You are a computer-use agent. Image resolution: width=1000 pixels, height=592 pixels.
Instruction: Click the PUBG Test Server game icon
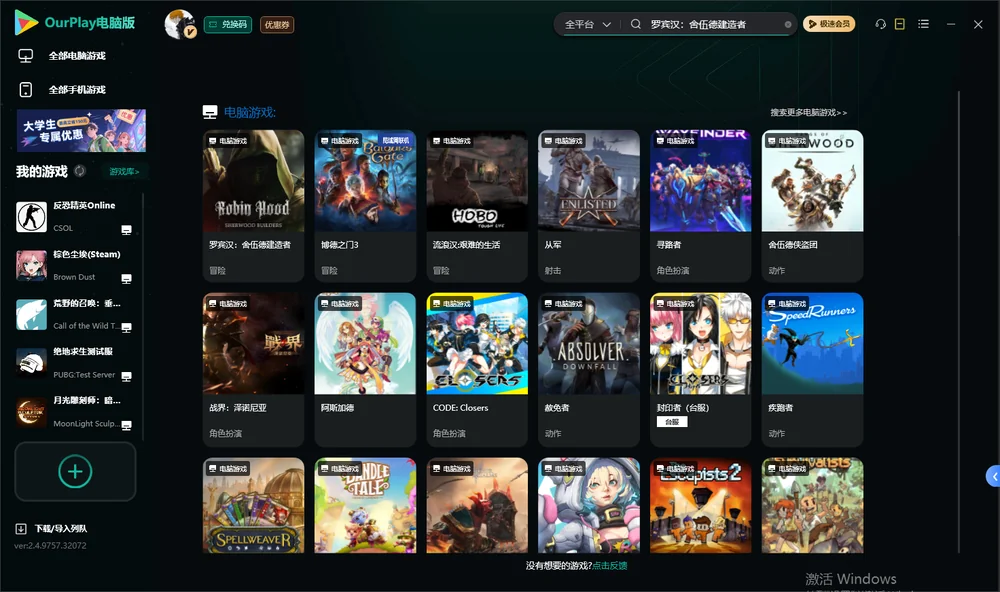click(x=31, y=363)
